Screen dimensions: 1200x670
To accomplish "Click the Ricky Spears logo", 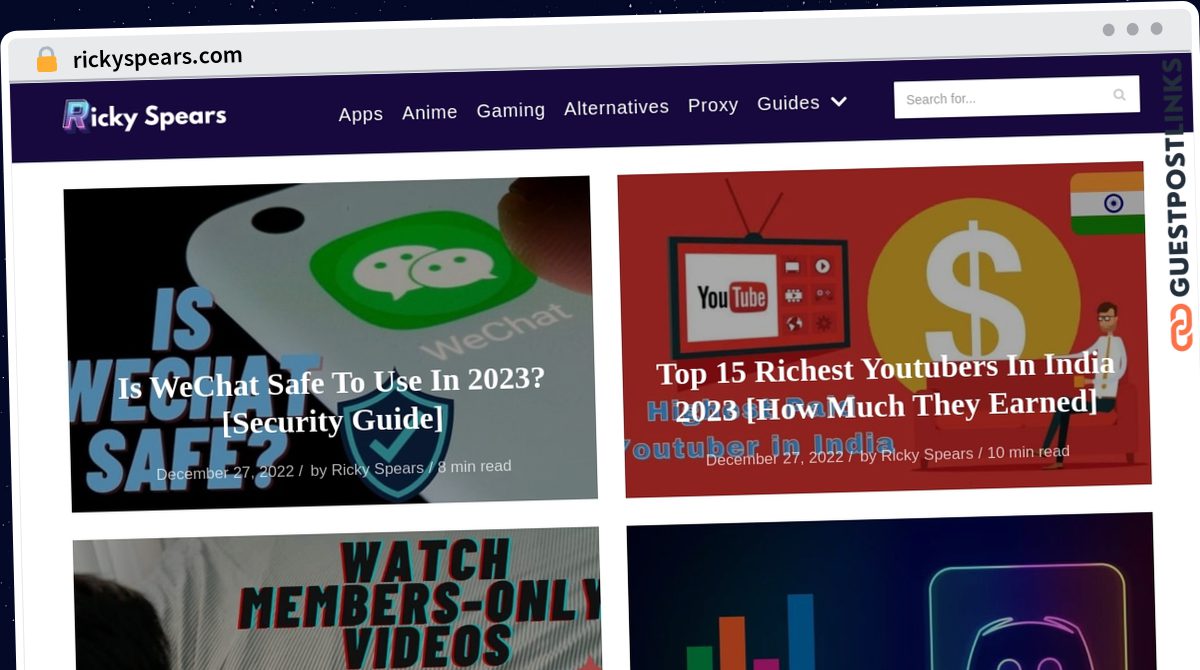I will (x=145, y=116).
